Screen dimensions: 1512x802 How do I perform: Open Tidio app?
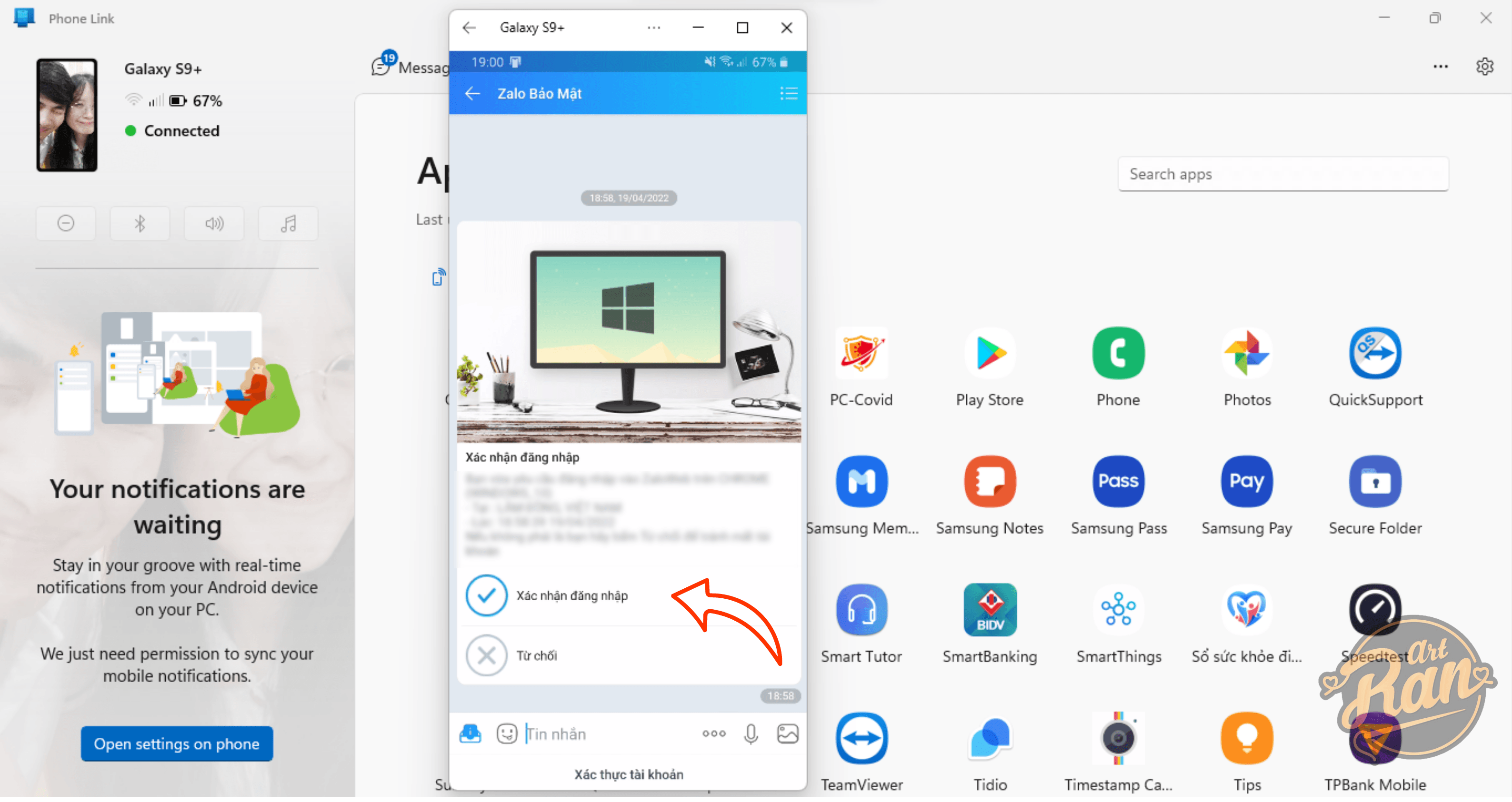click(x=990, y=740)
